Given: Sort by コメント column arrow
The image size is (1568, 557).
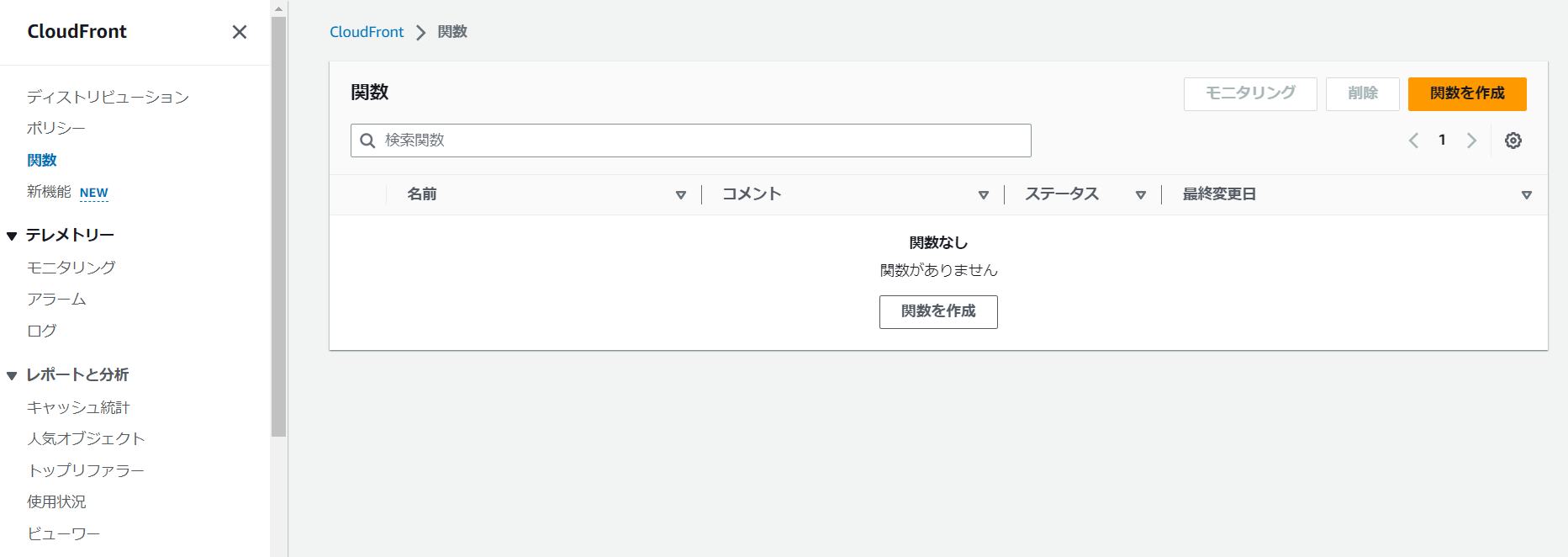Looking at the screenshot, I should coord(984,195).
